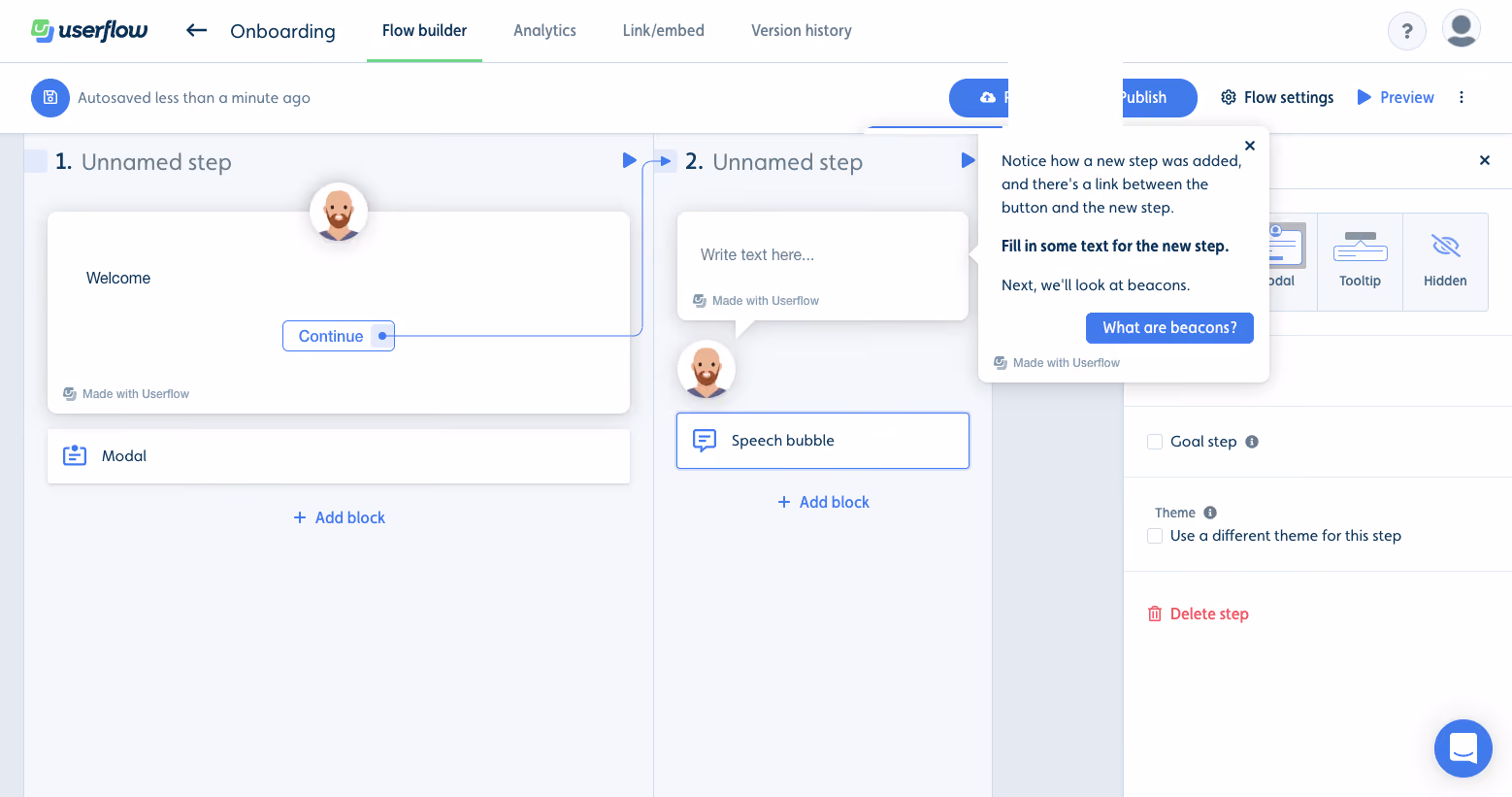This screenshot has width=1512, height=797.
Task: Click Made with Userflow in tooltip popup
Action: click(x=1057, y=363)
